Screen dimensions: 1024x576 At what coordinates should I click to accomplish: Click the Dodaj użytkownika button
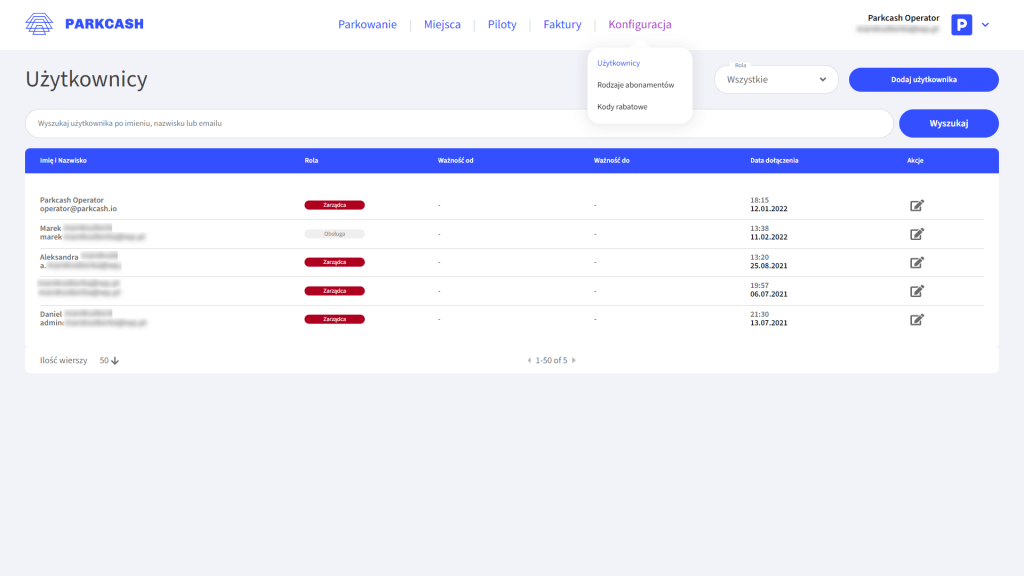(x=923, y=80)
